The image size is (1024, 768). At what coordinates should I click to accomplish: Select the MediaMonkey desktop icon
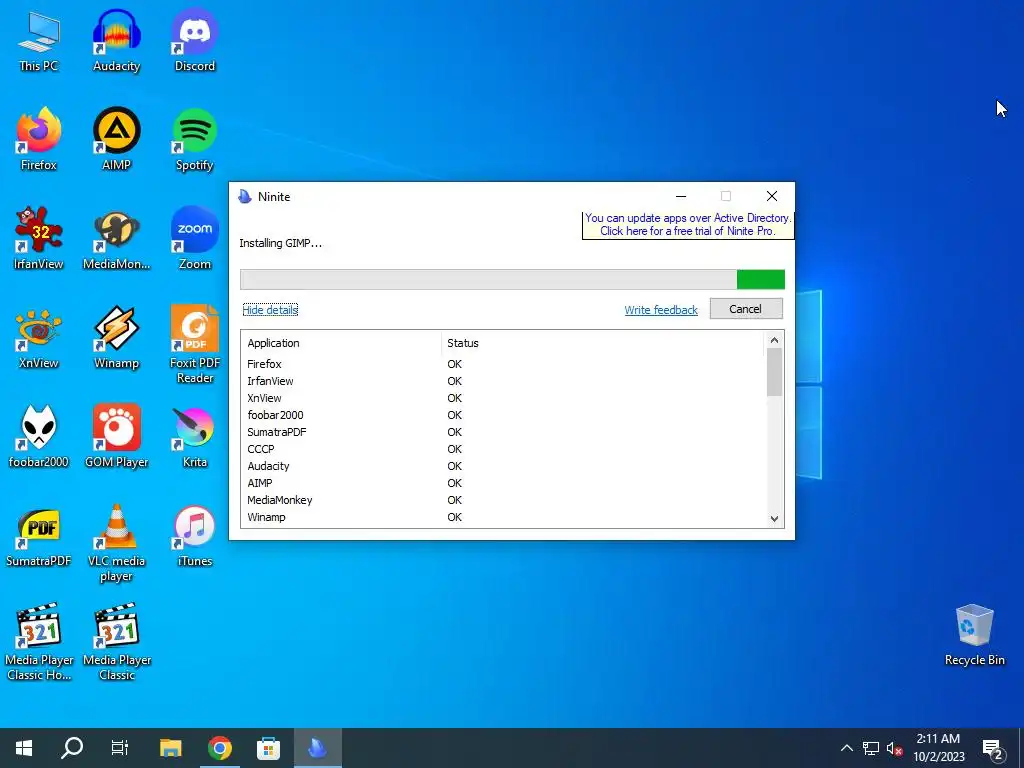116,239
